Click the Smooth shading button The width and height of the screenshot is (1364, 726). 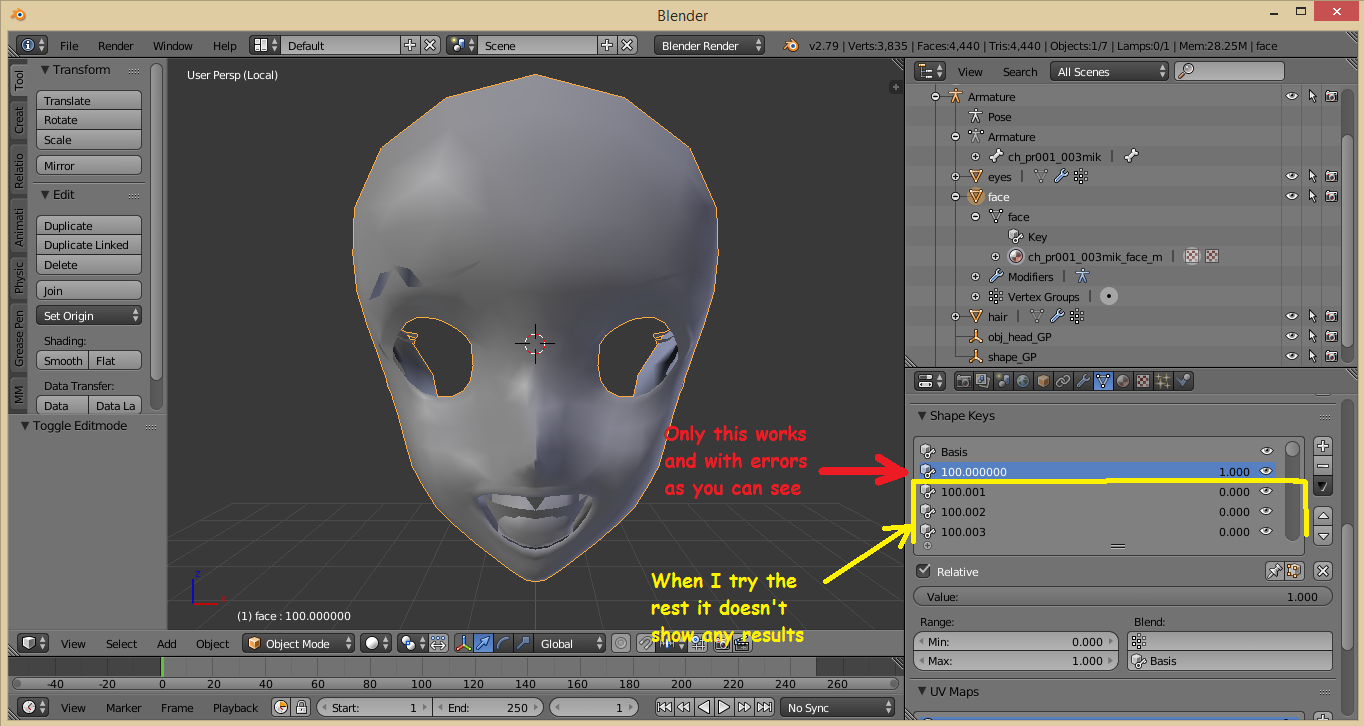tap(62, 360)
